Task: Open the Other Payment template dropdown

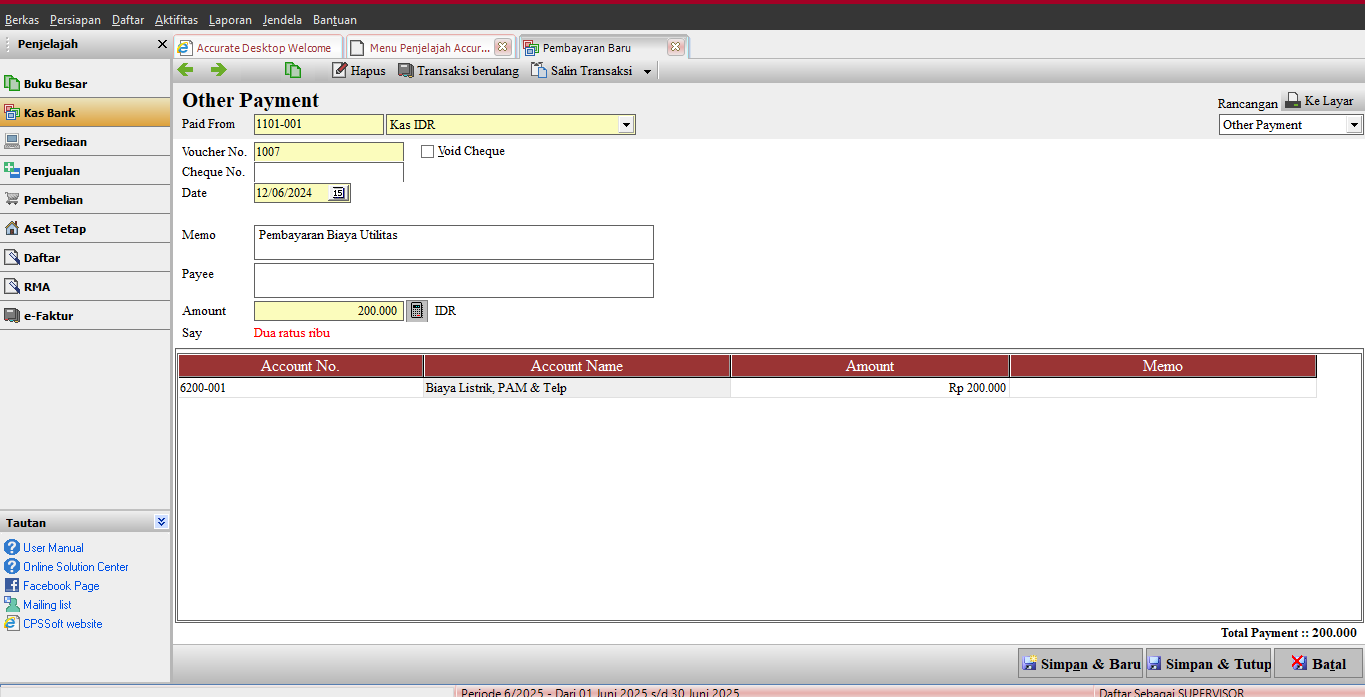Action: click(x=1354, y=125)
